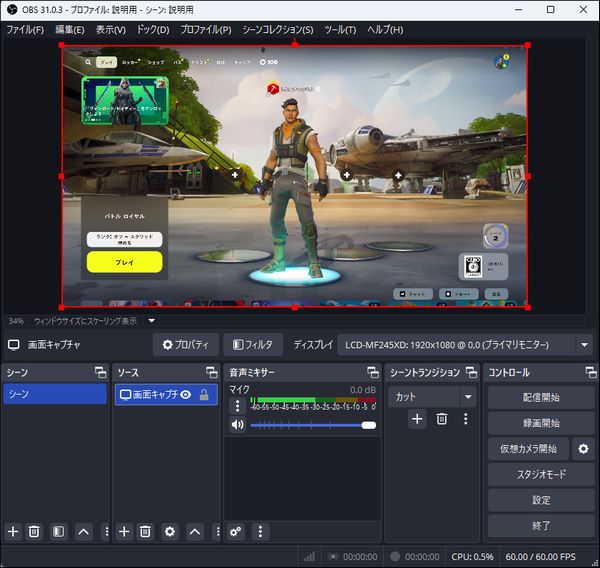Click 画面キャプチャ label in source toolbar

54,345
